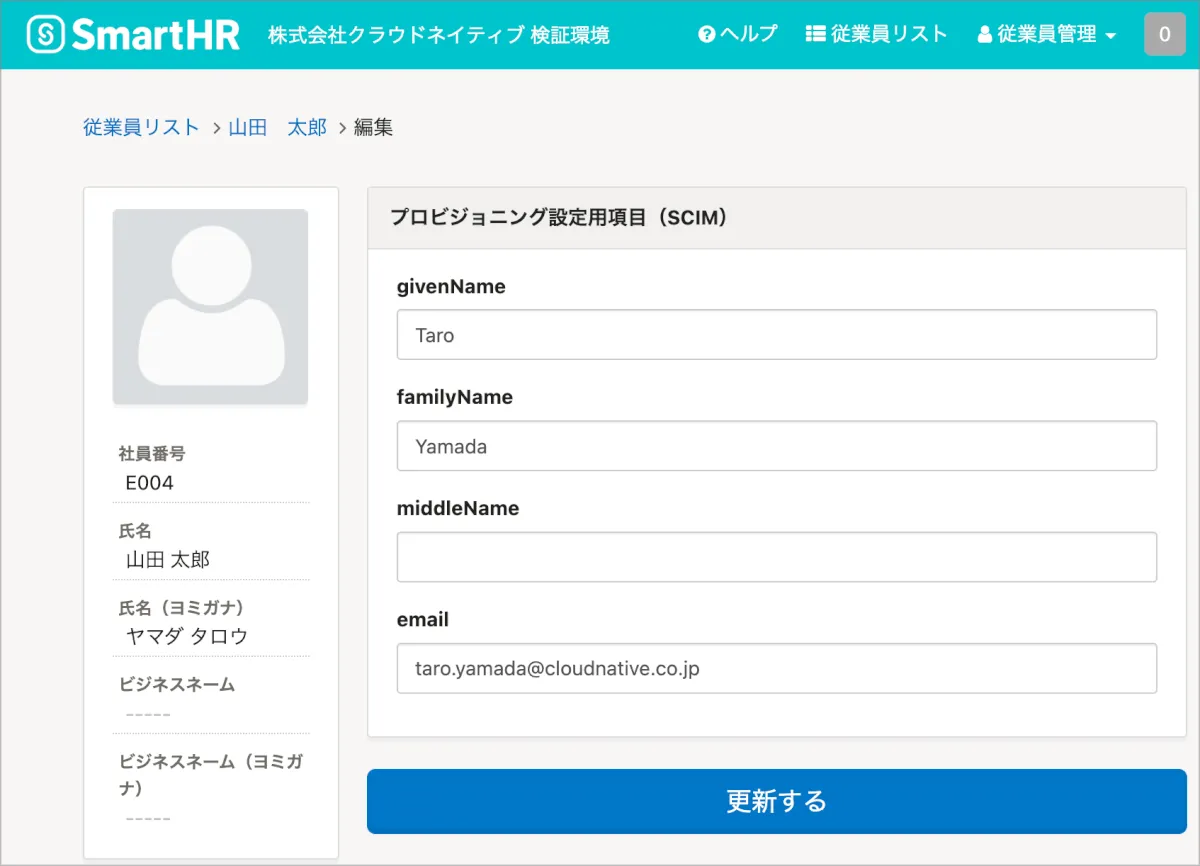Open 山田 太郎 breadcrumb link
Screen dimensions: 1200x866
tap(277, 127)
